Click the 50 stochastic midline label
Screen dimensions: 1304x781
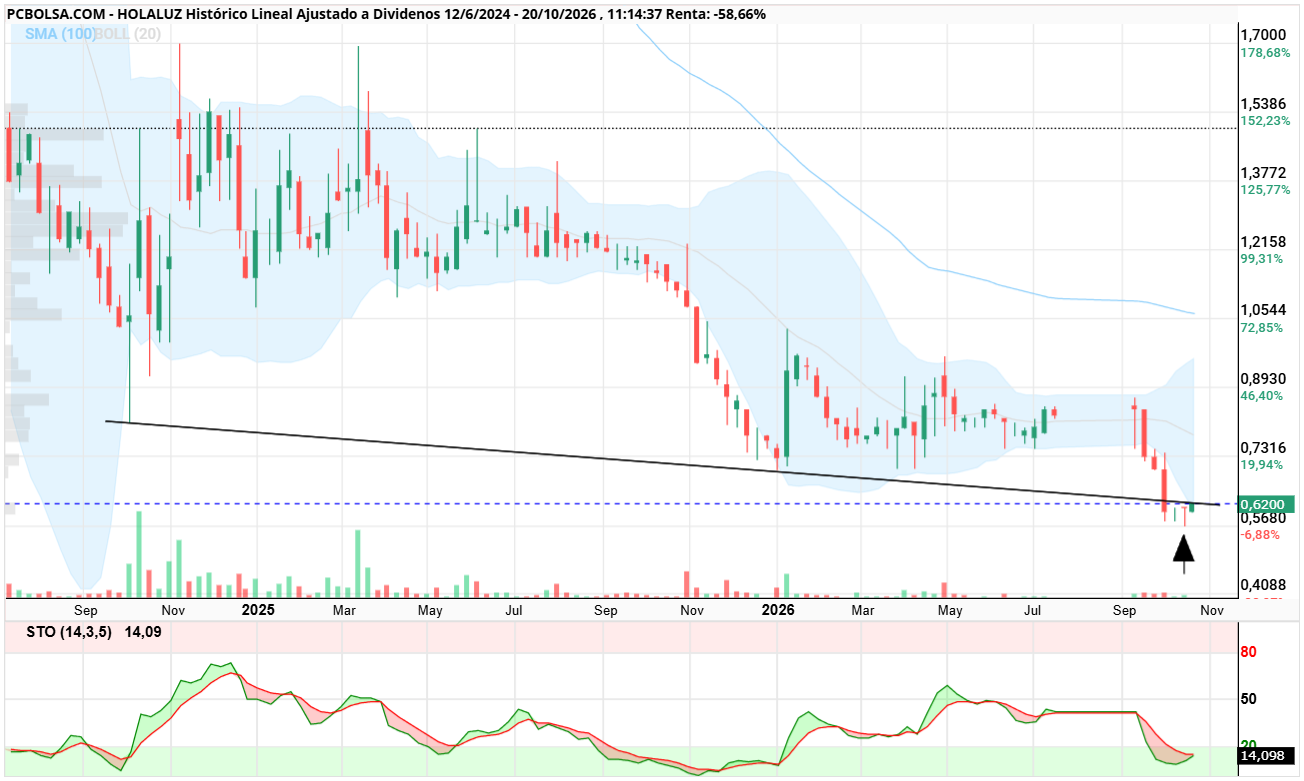coord(1249,699)
